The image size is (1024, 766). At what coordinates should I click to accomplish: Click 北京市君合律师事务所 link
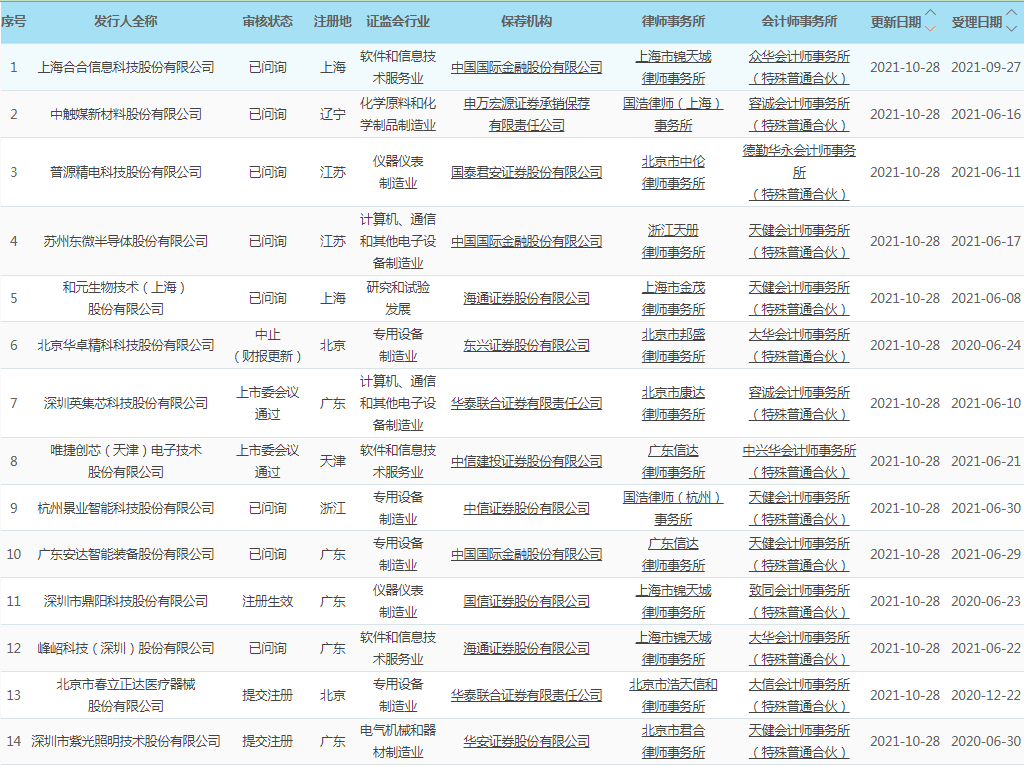click(673, 741)
